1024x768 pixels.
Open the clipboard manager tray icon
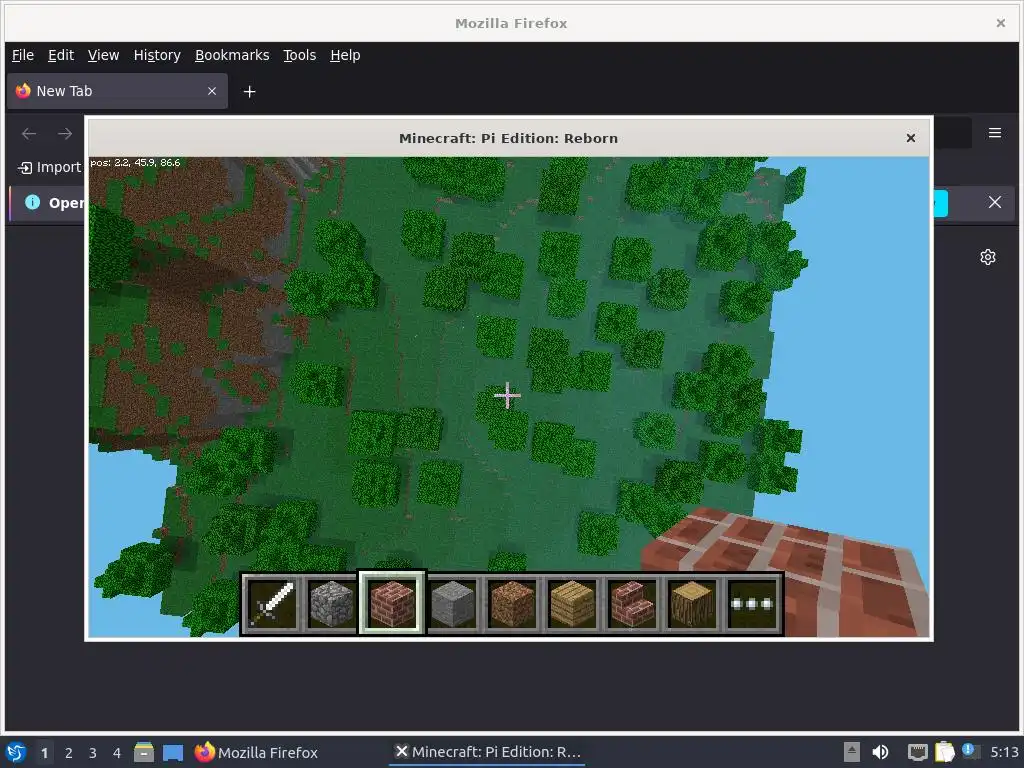coord(944,752)
